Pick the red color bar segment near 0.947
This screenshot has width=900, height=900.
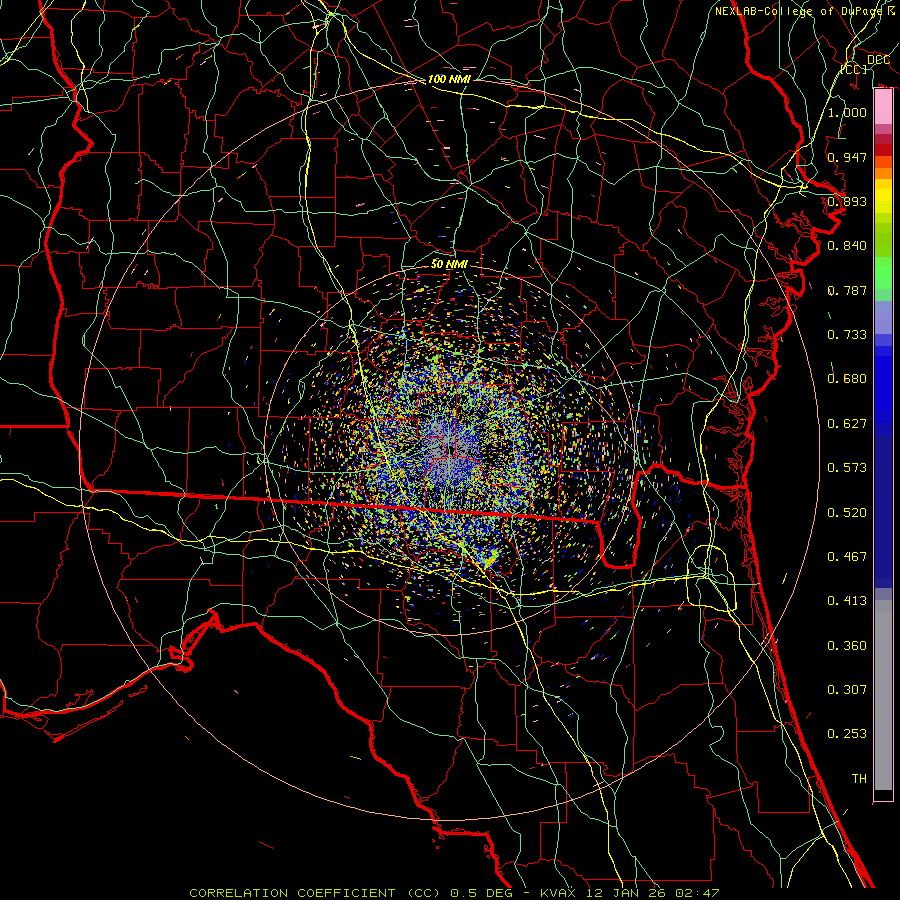tap(883, 149)
